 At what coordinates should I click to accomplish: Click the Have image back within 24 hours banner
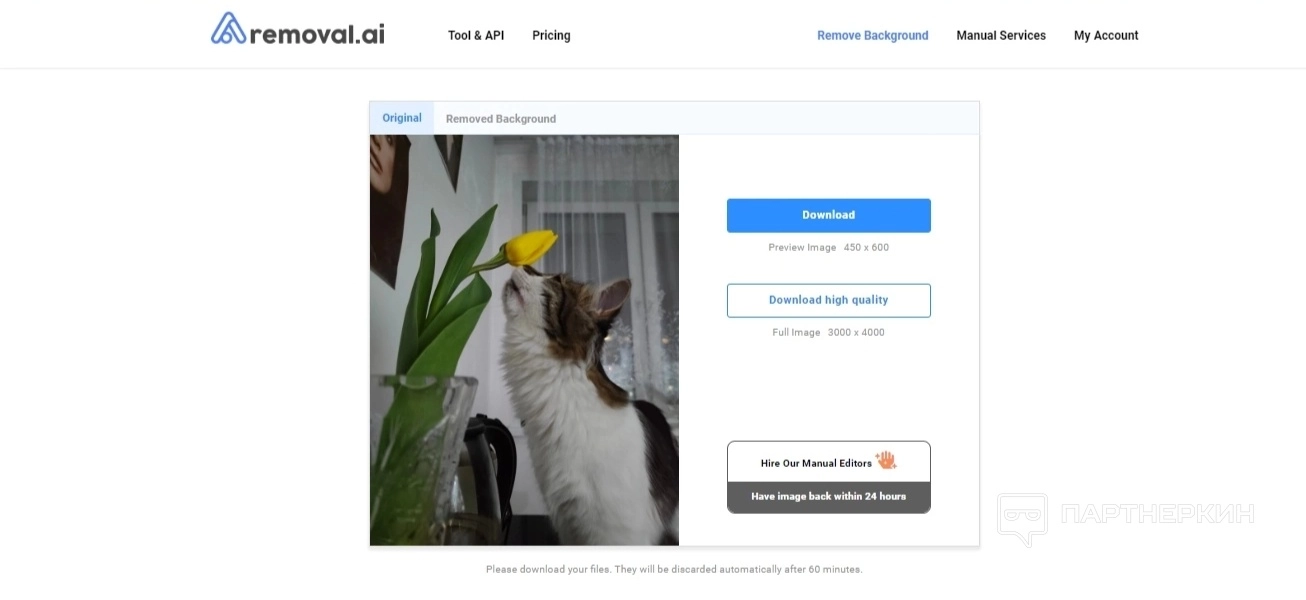829,497
